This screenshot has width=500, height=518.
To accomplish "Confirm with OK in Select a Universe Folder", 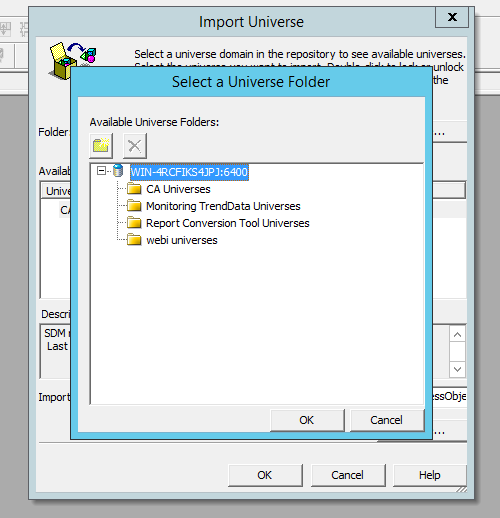I will click(x=307, y=420).
